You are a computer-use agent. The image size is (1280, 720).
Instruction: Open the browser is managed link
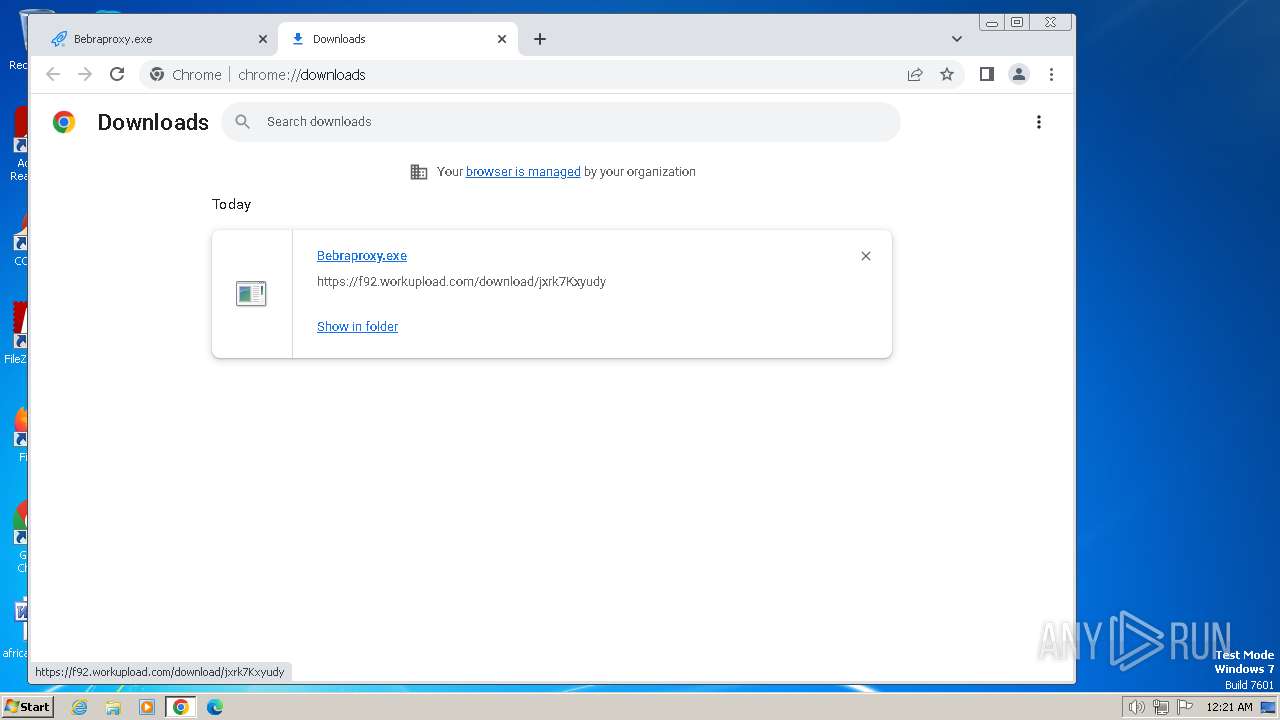pyautogui.click(x=523, y=172)
